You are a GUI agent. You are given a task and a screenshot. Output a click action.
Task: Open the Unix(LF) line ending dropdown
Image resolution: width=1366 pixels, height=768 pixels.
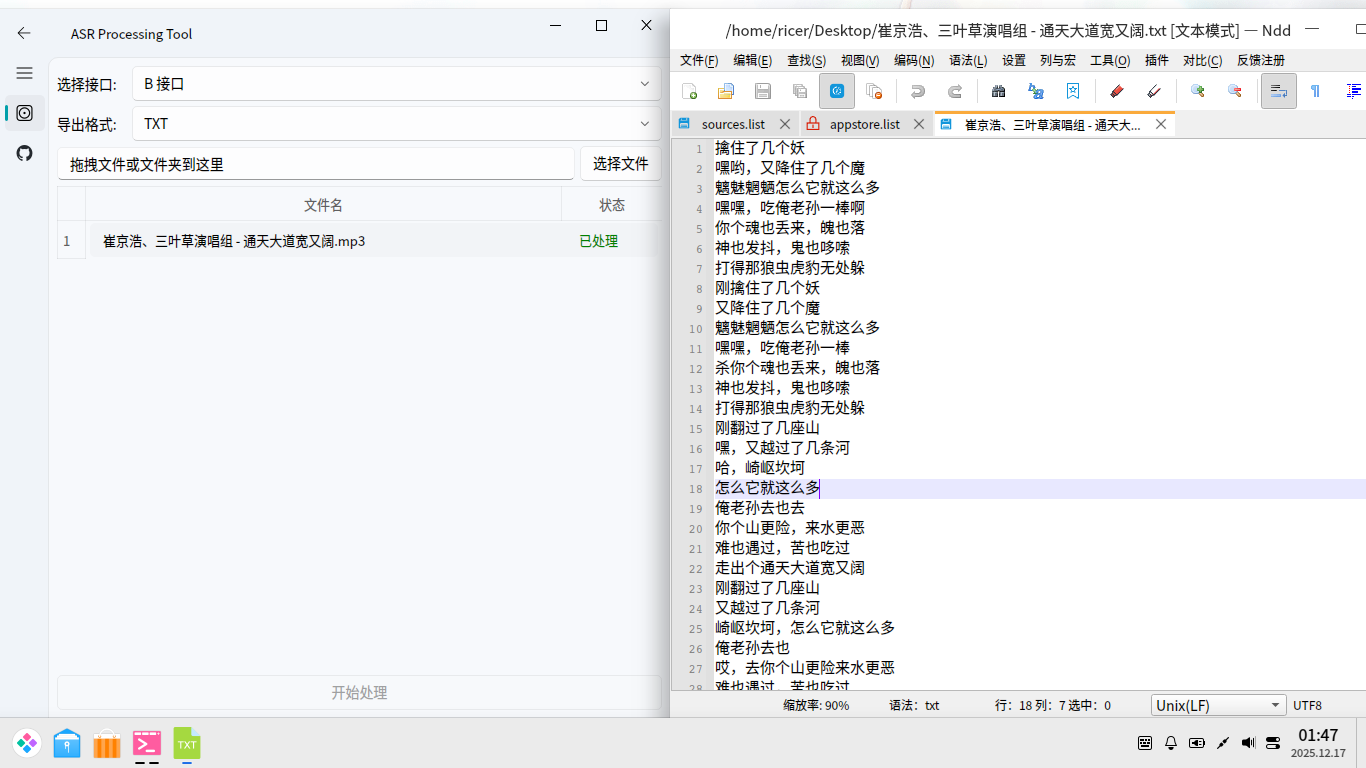coord(1219,705)
